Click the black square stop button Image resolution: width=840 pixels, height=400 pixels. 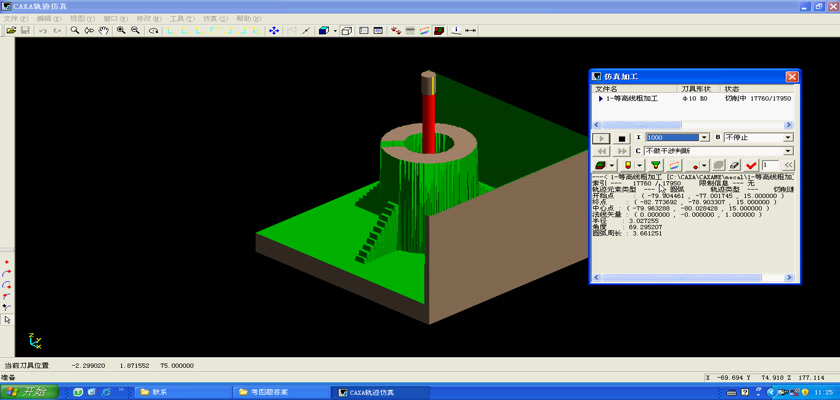(621, 138)
